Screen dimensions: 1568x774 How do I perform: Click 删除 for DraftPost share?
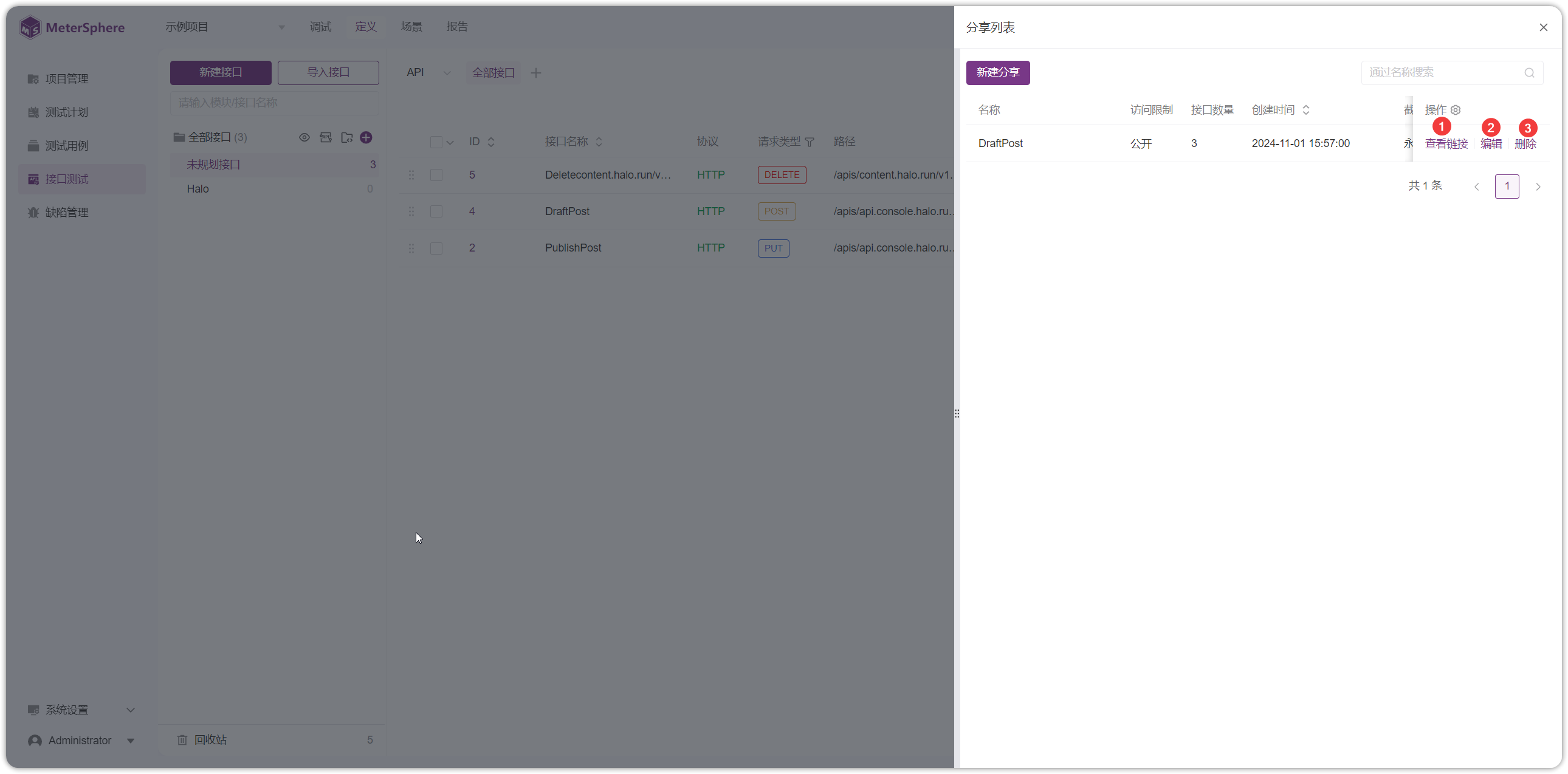pos(1525,143)
